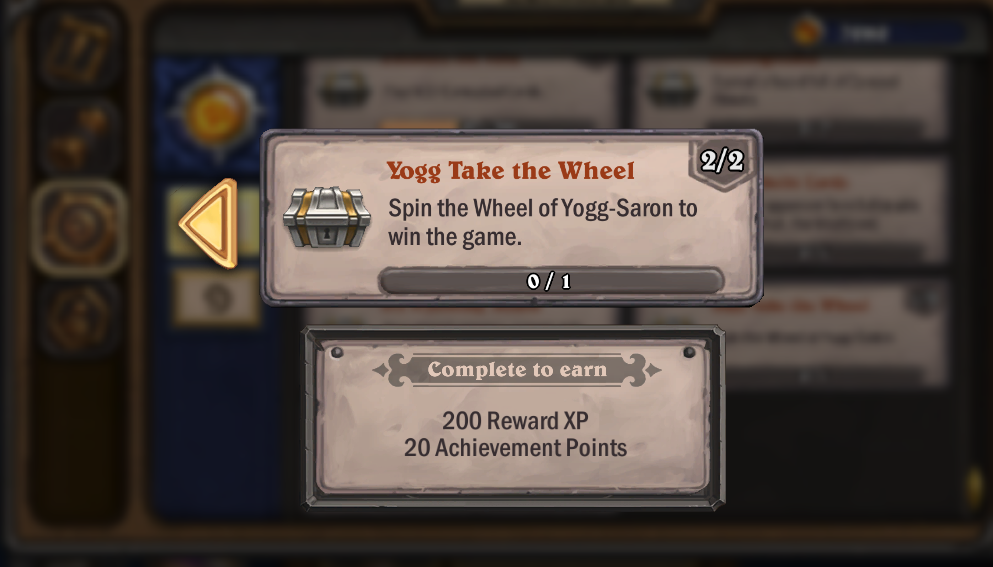The image size is (993, 567).
Task: Open the highlighted round-emblem sidebar tab
Action: (79, 227)
